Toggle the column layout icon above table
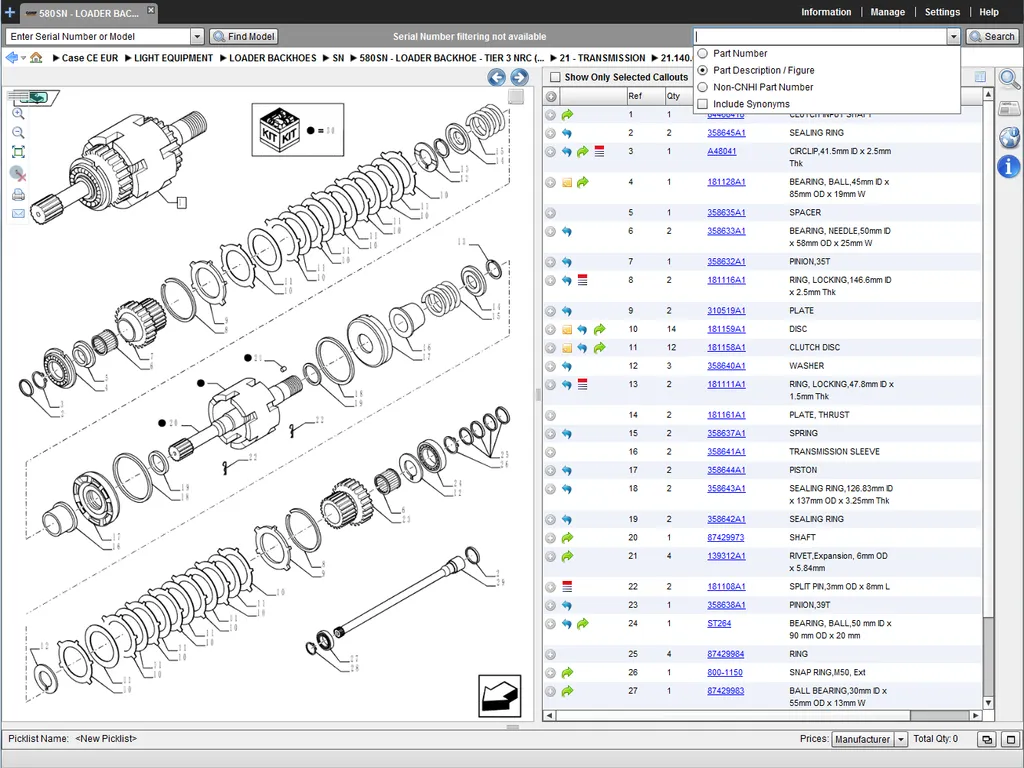This screenshot has height=768, width=1024. coord(980,77)
